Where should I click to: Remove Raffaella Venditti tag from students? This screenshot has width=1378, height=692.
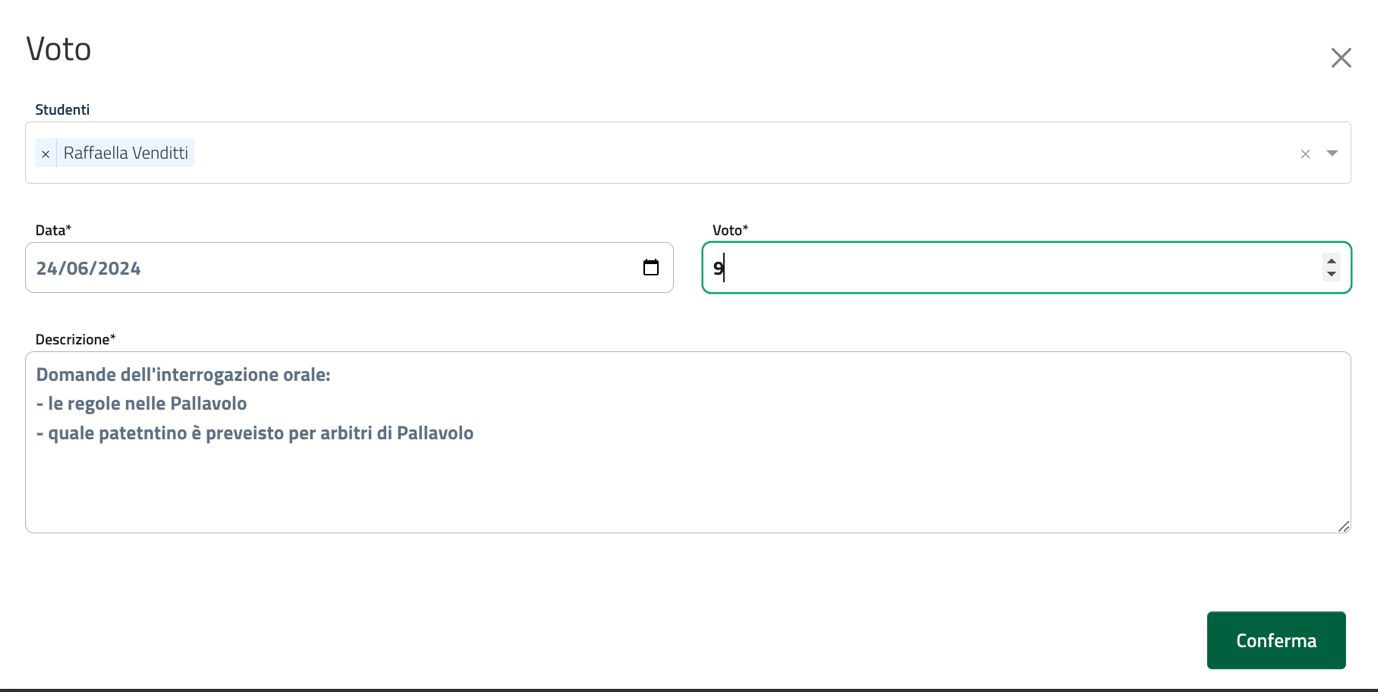point(45,154)
